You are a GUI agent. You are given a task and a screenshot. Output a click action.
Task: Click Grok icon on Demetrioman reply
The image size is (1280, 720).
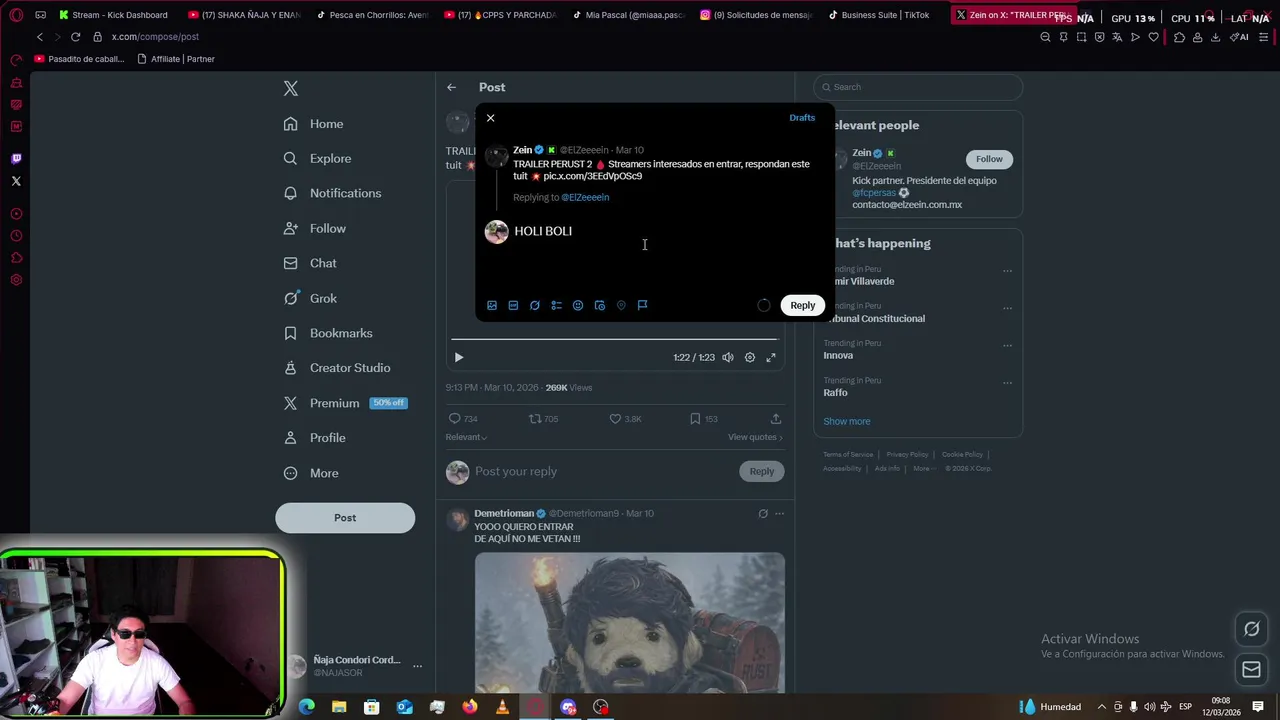coord(763,514)
